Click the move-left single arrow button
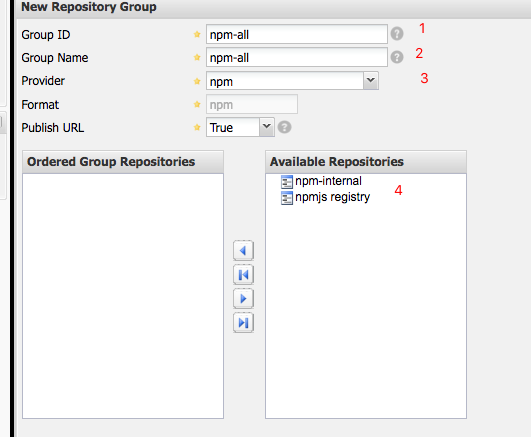This screenshot has width=531, height=437. tap(243, 251)
